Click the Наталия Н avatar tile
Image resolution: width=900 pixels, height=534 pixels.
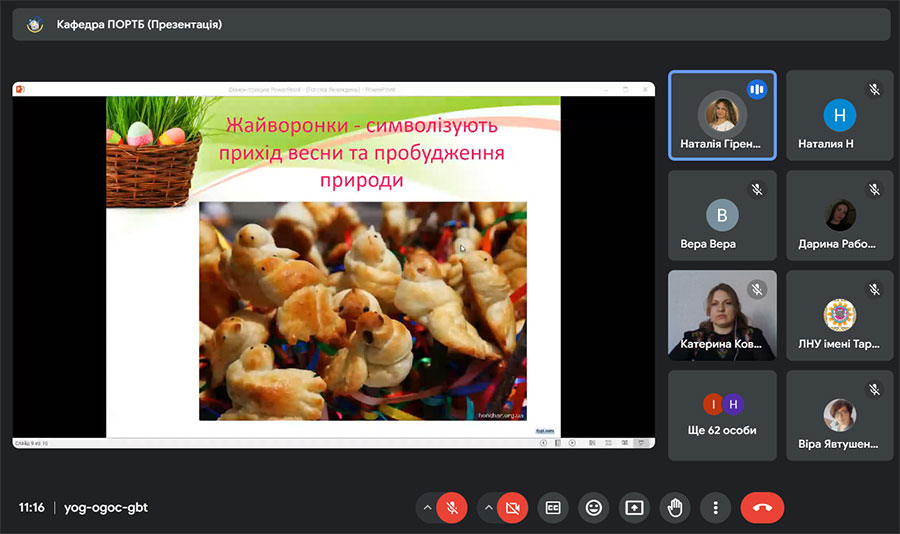839,115
